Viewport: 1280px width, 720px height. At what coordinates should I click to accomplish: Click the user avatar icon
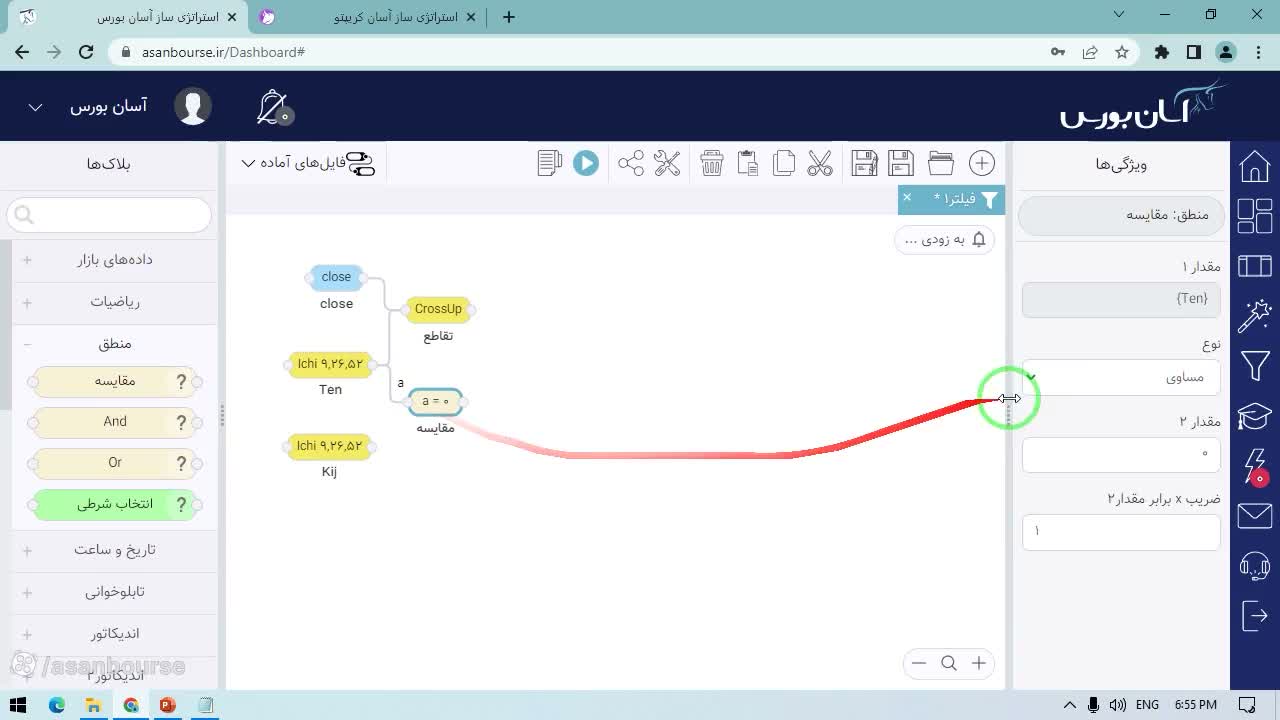point(193,106)
